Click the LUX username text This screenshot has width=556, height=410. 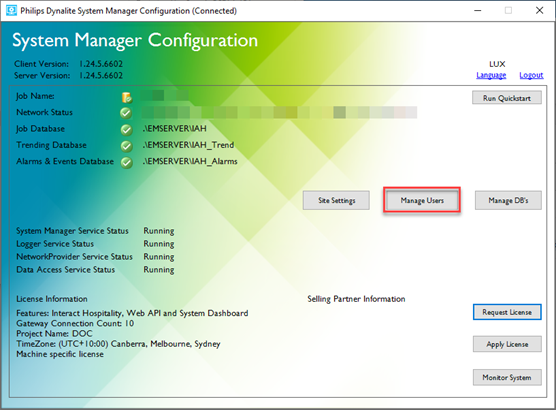point(497,64)
